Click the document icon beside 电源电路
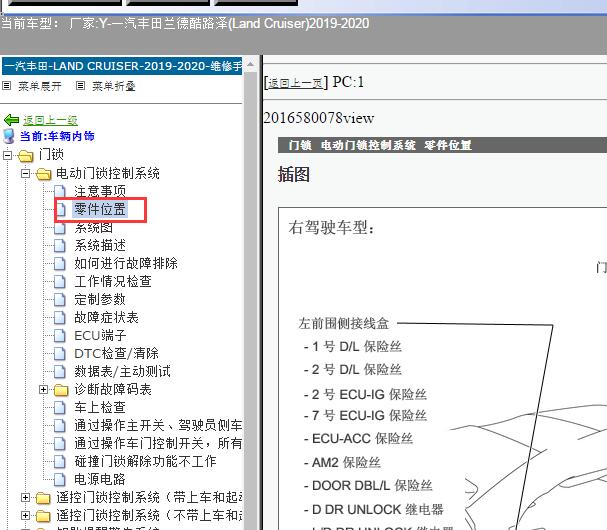 click(x=60, y=479)
